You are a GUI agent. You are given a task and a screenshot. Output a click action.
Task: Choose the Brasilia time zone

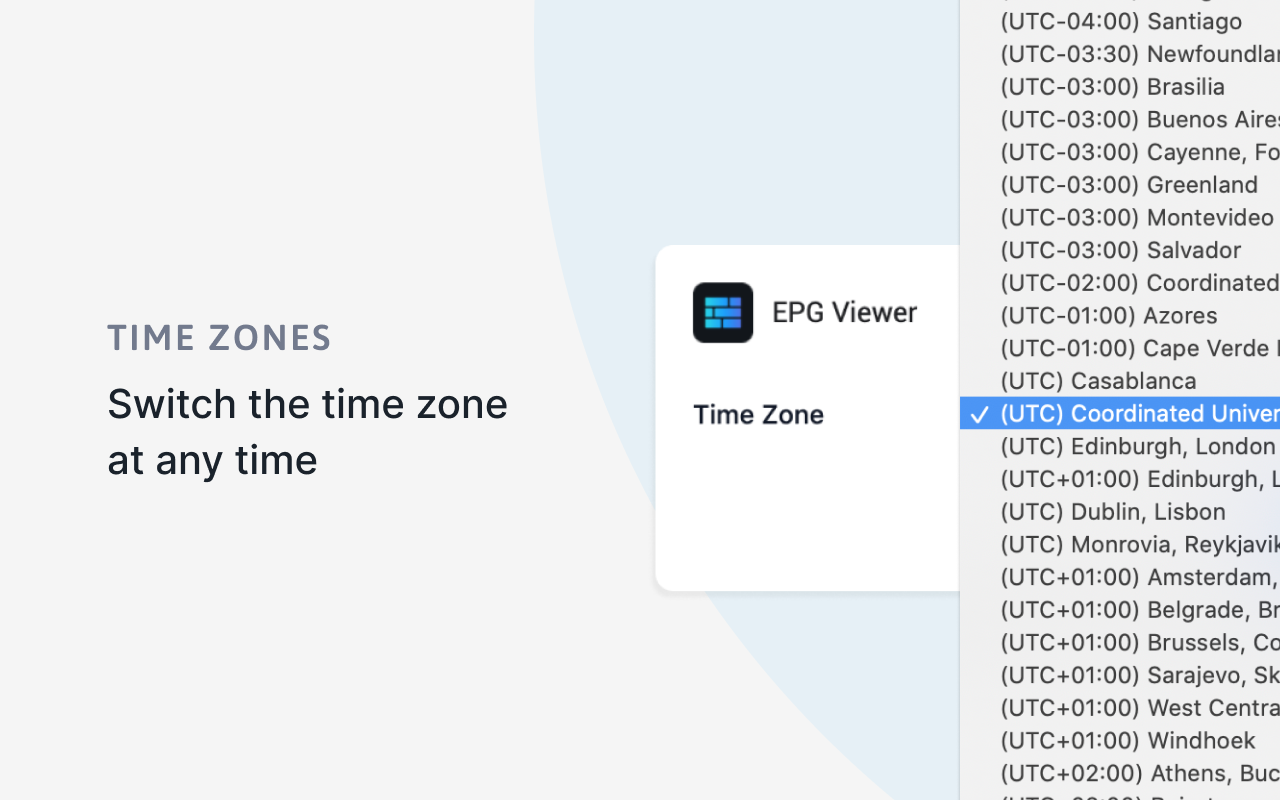(x=1112, y=86)
